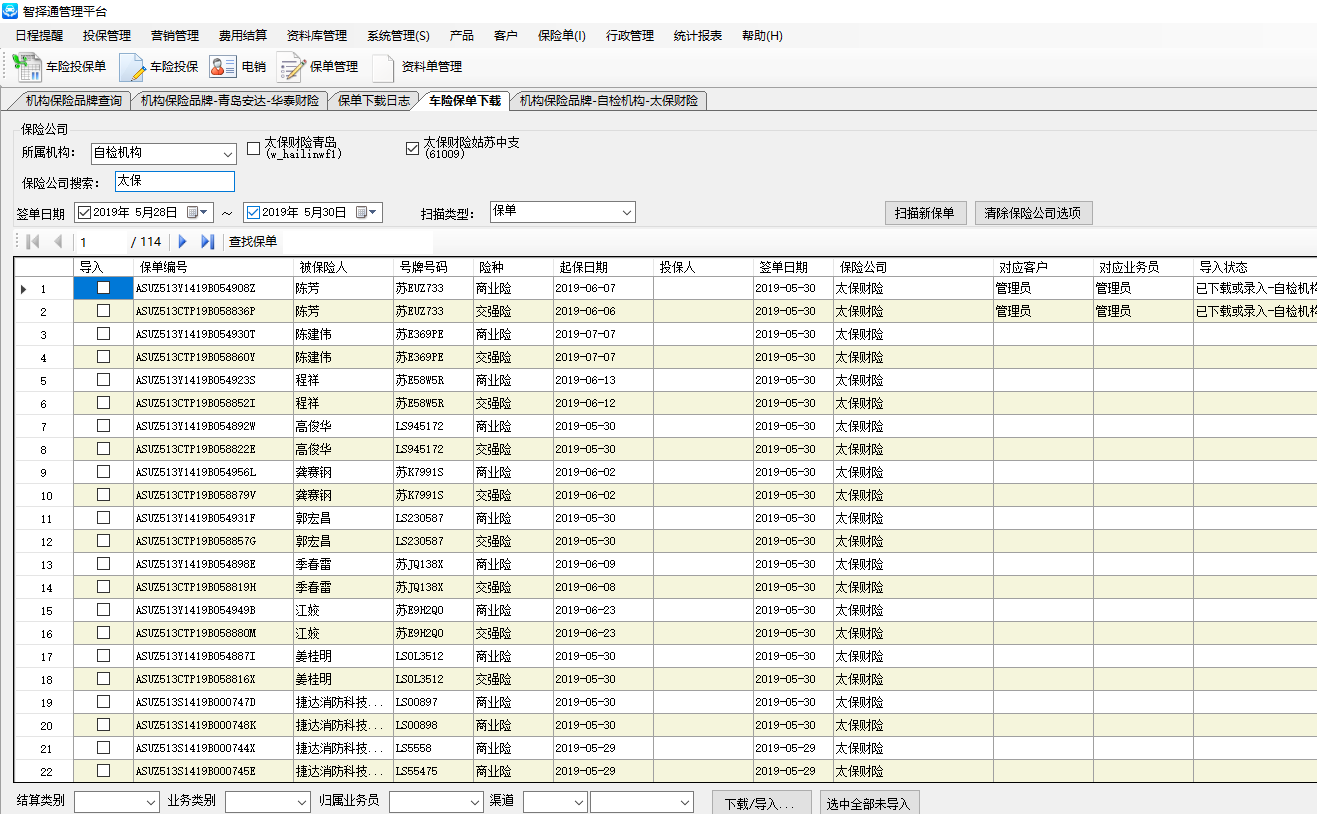
Task: Click the 扫描新保单 button
Action: [925, 213]
